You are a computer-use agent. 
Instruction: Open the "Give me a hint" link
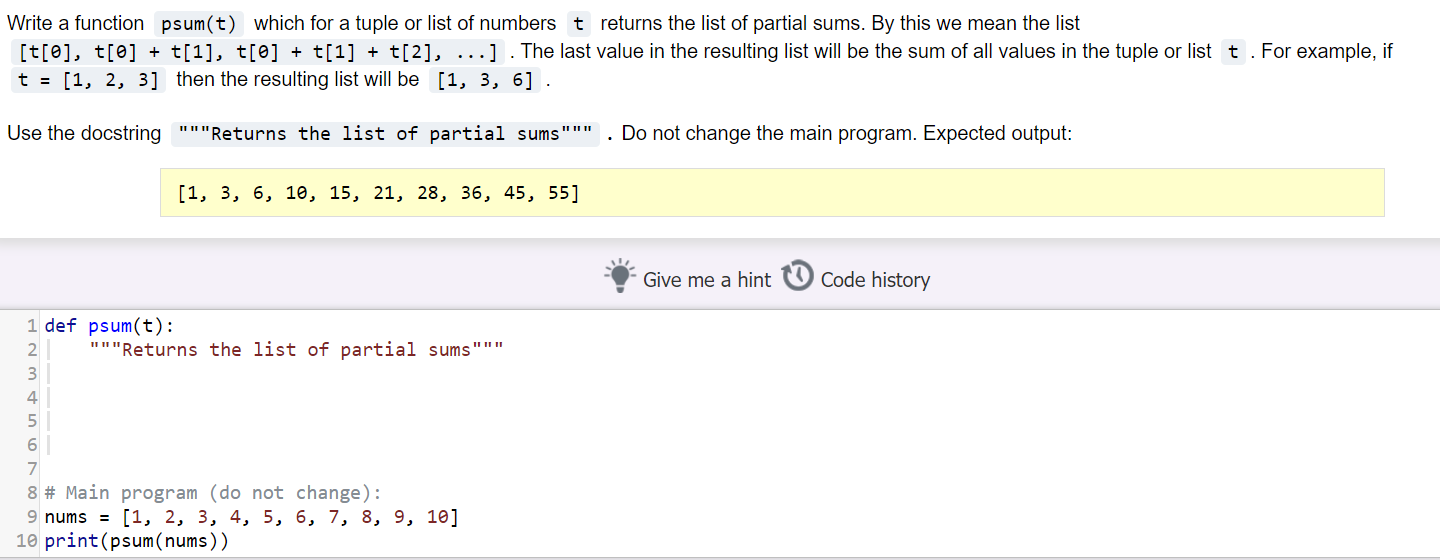click(707, 280)
